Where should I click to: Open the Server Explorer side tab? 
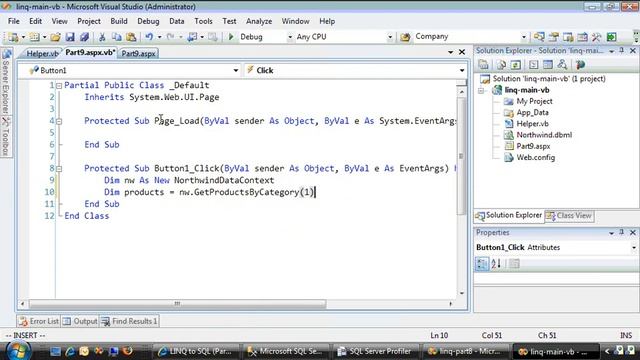point(6,82)
